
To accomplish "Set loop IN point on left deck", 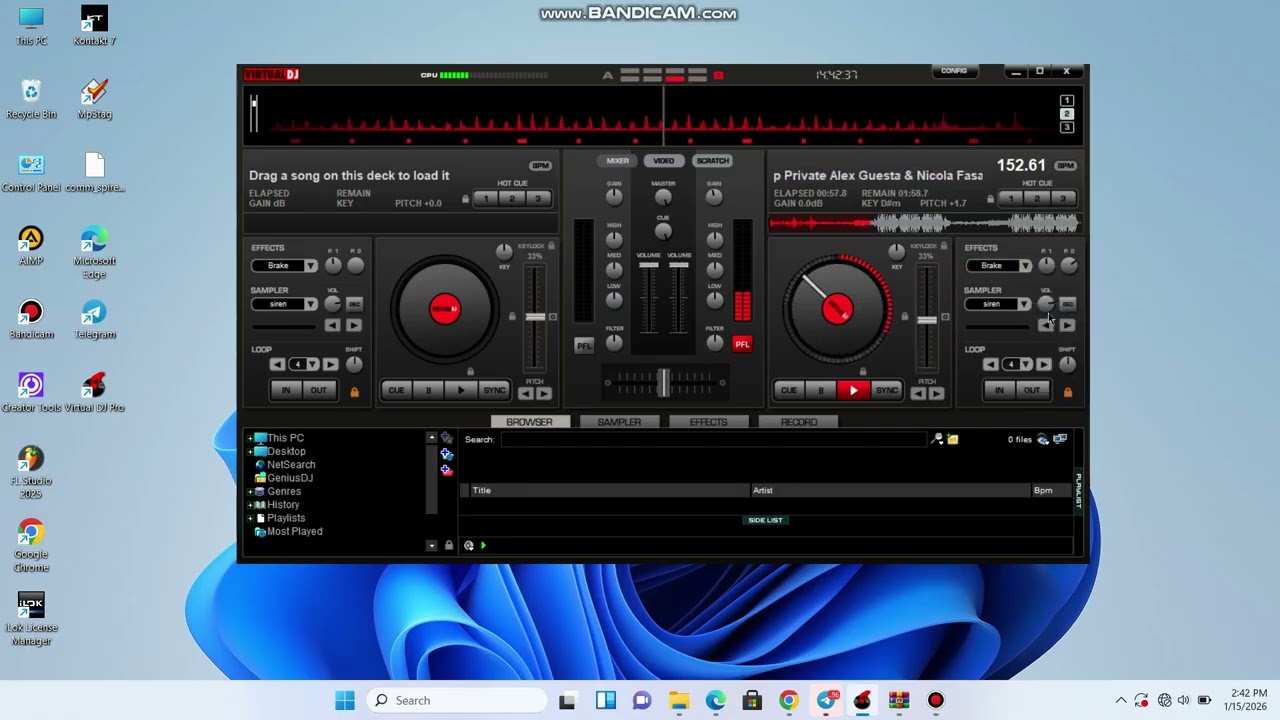I will click(x=286, y=390).
